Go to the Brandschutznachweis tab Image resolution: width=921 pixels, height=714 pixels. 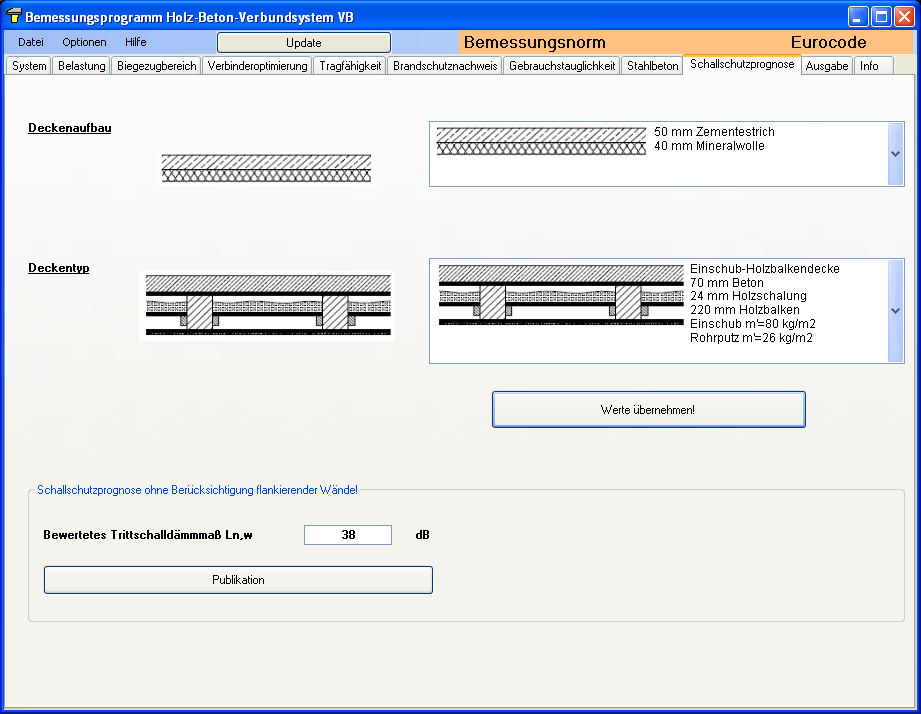(445, 66)
